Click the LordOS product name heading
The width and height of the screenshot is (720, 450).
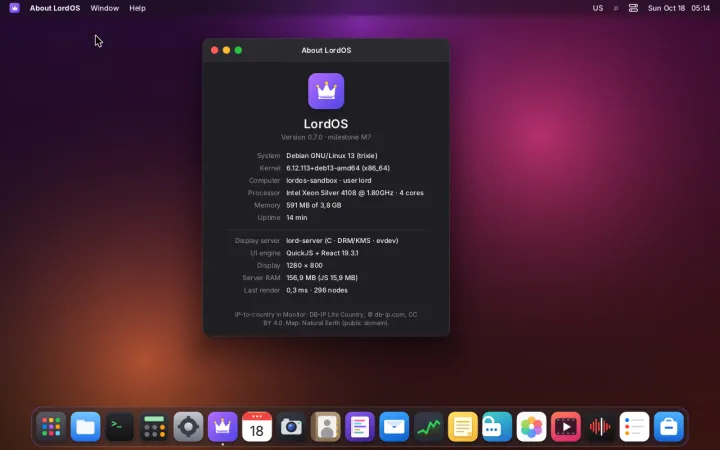pyautogui.click(x=326, y=124)
